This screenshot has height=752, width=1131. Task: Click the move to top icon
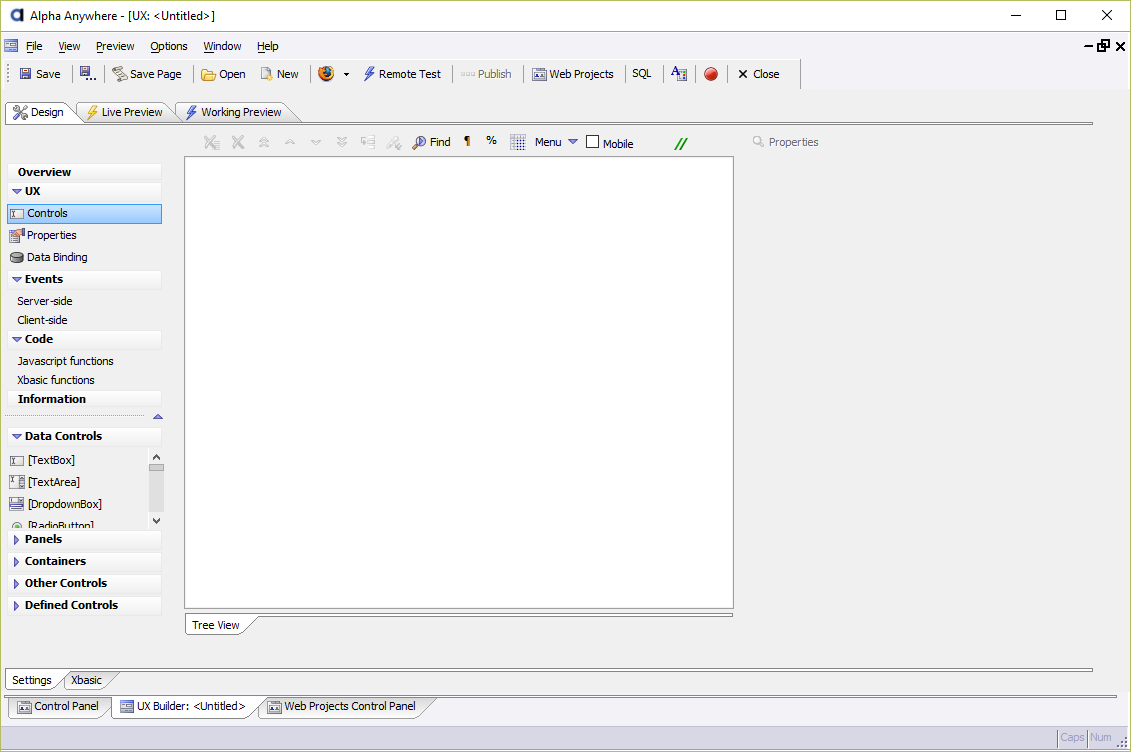(264, 143)
